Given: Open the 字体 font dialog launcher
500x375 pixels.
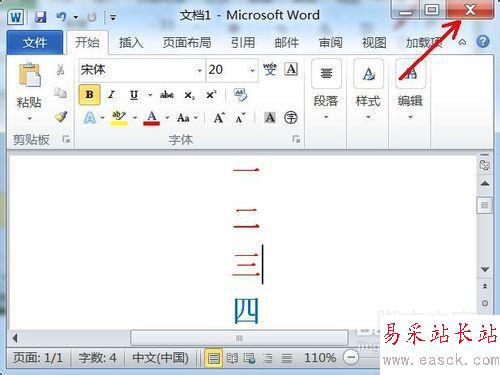Looking at the screenshot, I should coord(296,139).
